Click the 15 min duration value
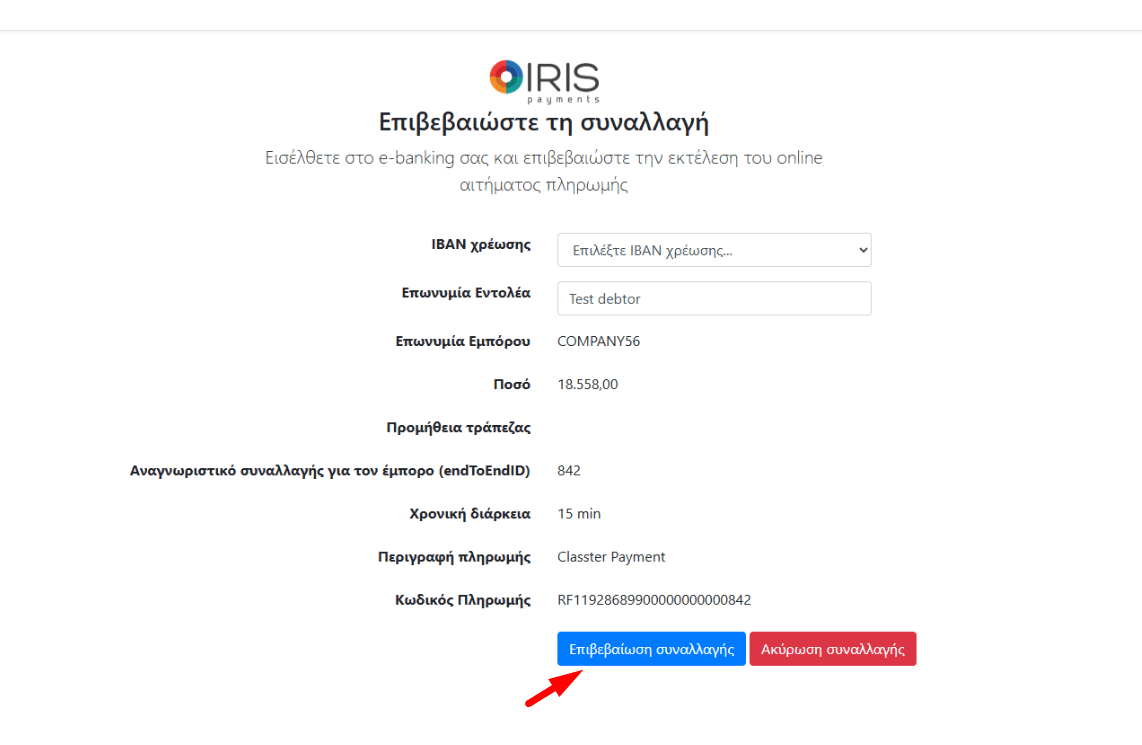1142x745 pixels. 579,513
